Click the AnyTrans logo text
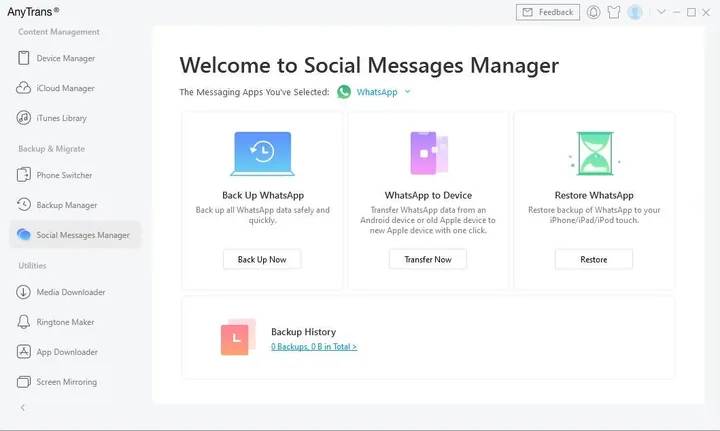This screenshot has width=720, height=431. coord(33,11)
